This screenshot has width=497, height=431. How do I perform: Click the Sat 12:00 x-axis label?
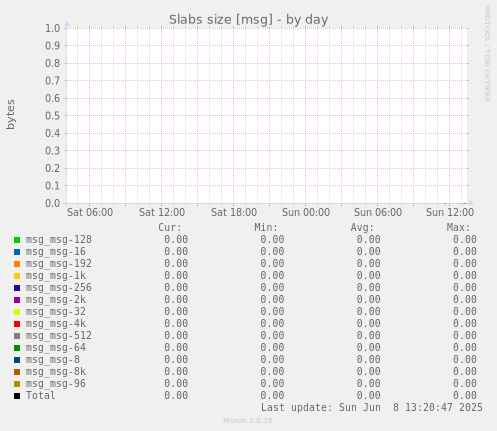point(162,212)
